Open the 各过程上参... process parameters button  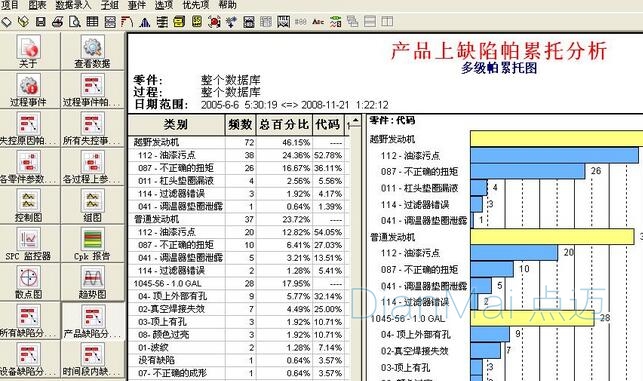92,167
